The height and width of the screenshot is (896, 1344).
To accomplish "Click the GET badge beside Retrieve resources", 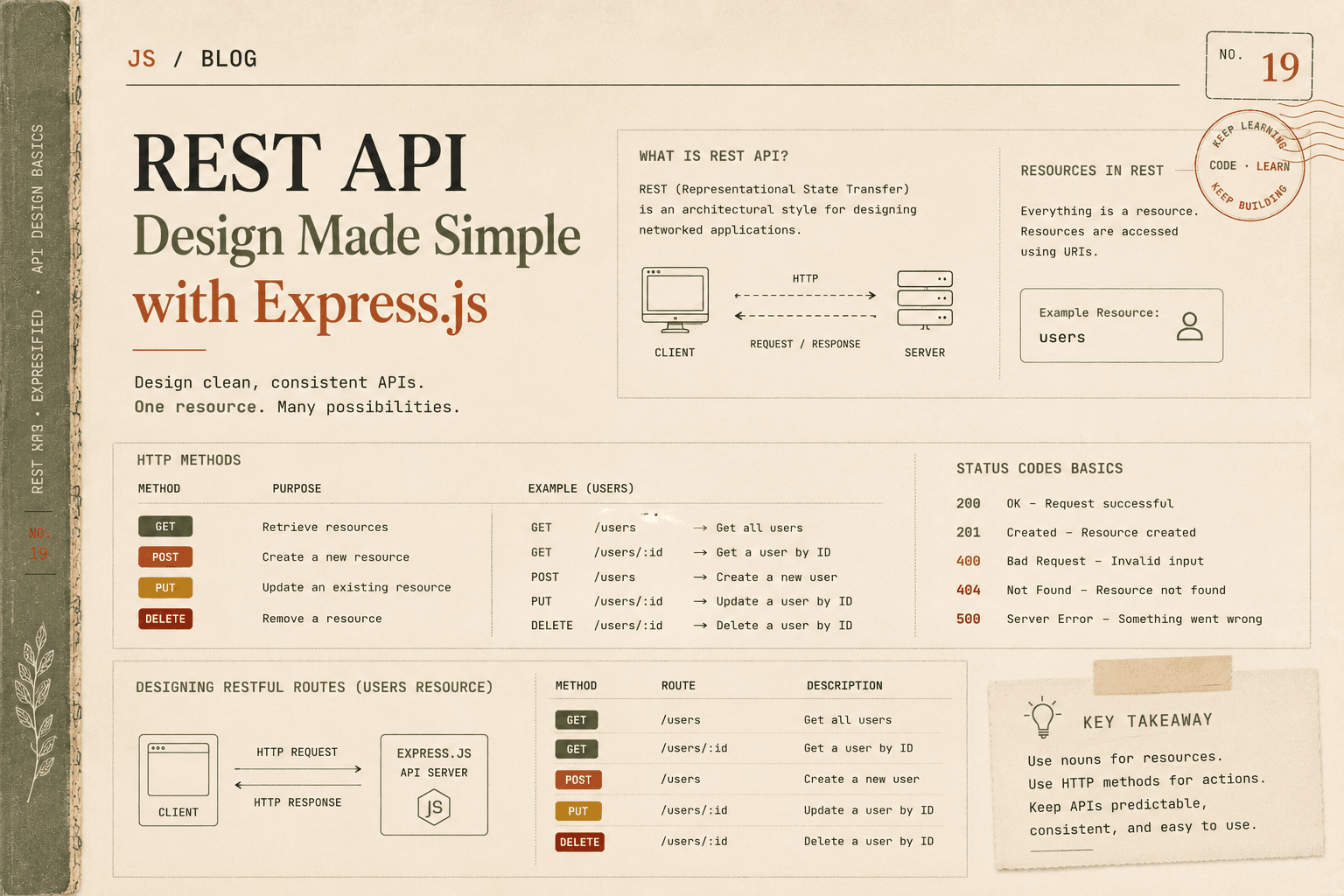I will pos(165,527).
